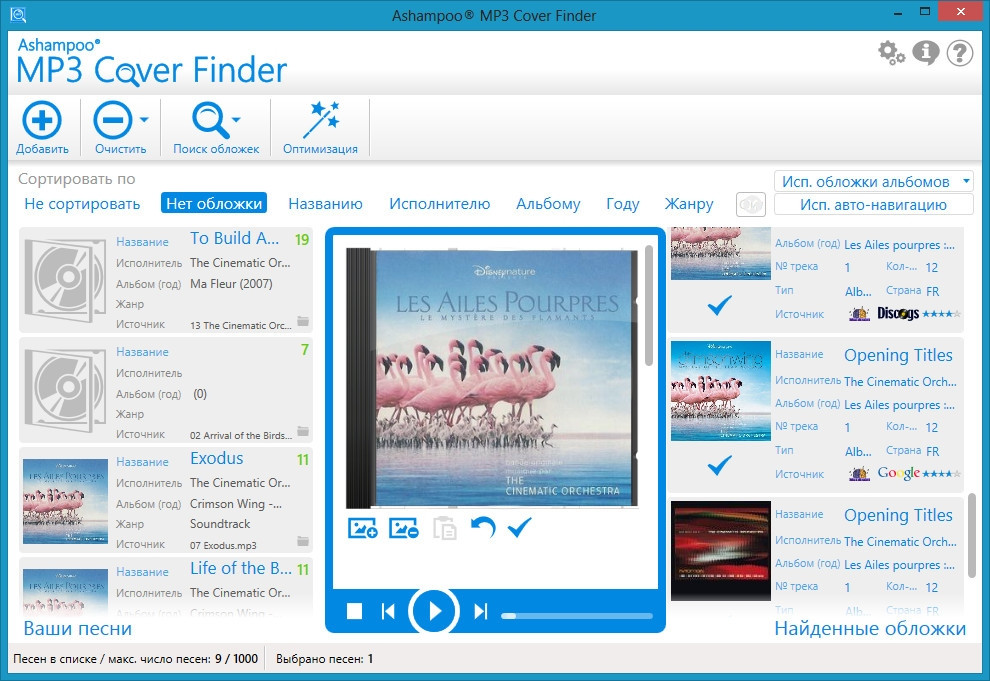Click the cover preview vertical scrollbar
Image resolution: width=990 pixels, height=681 pixels.
click(x=648, y=305)
